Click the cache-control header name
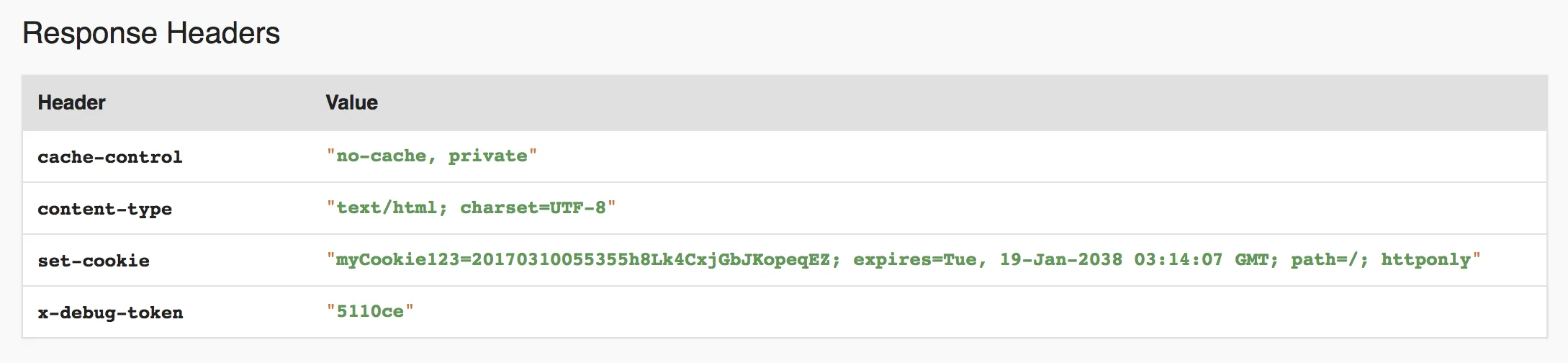The image size is (1568, 363). pos(110,157)
